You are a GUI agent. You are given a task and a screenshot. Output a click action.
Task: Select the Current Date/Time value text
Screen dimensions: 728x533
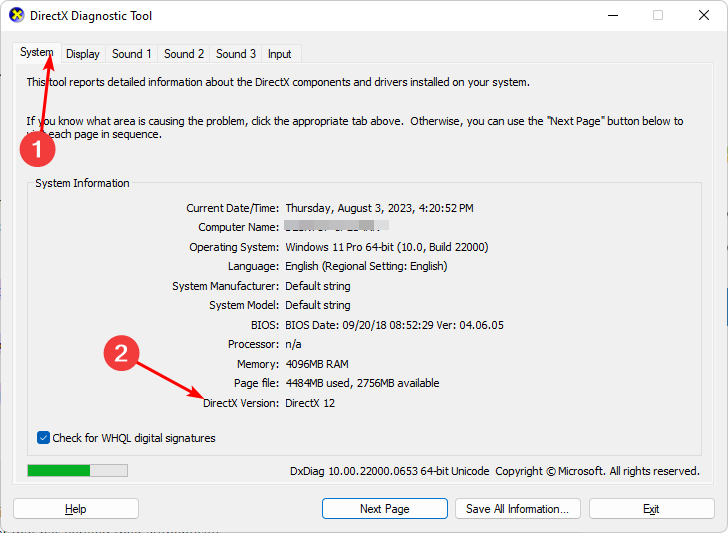coord(379,208)
